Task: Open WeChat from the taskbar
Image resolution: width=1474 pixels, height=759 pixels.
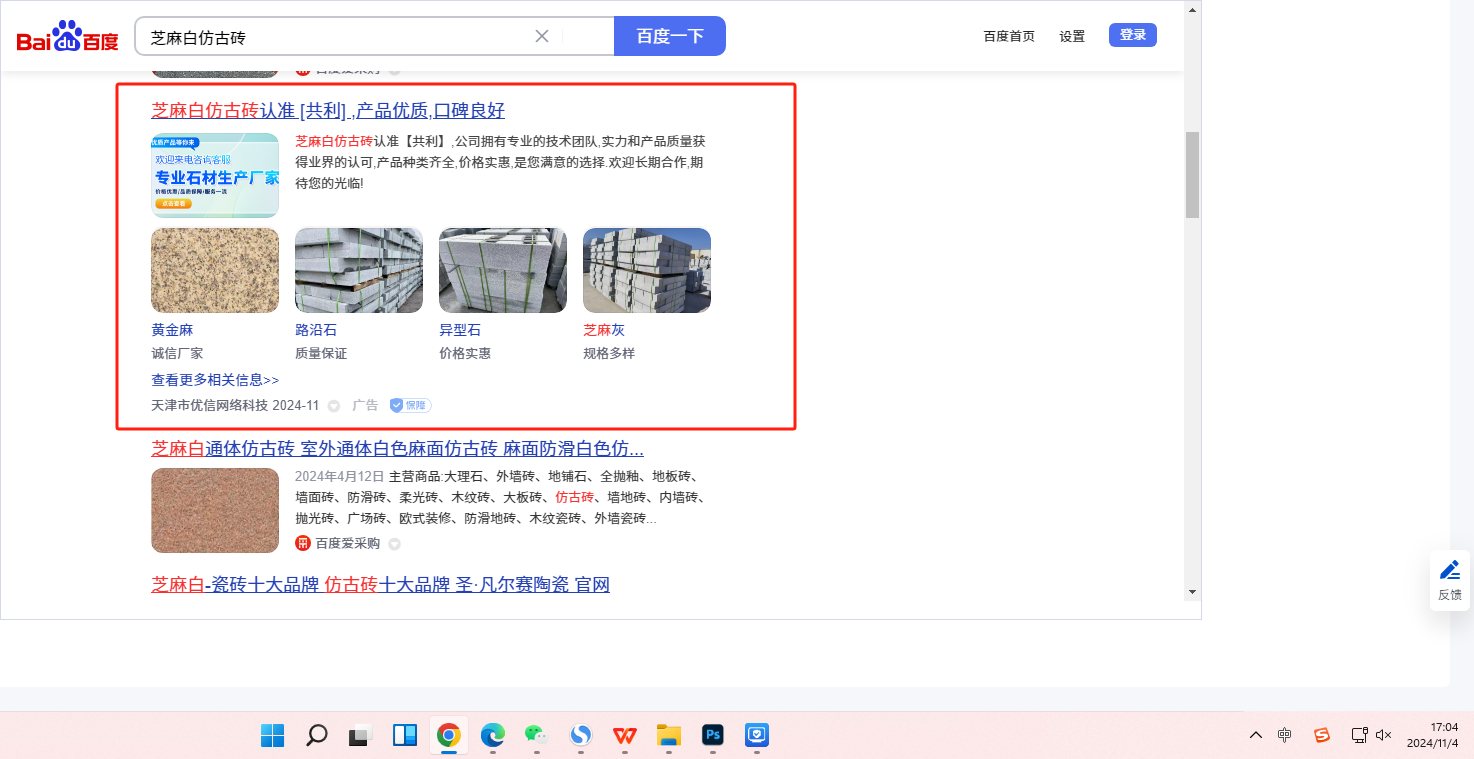Action: coord(537,736)
